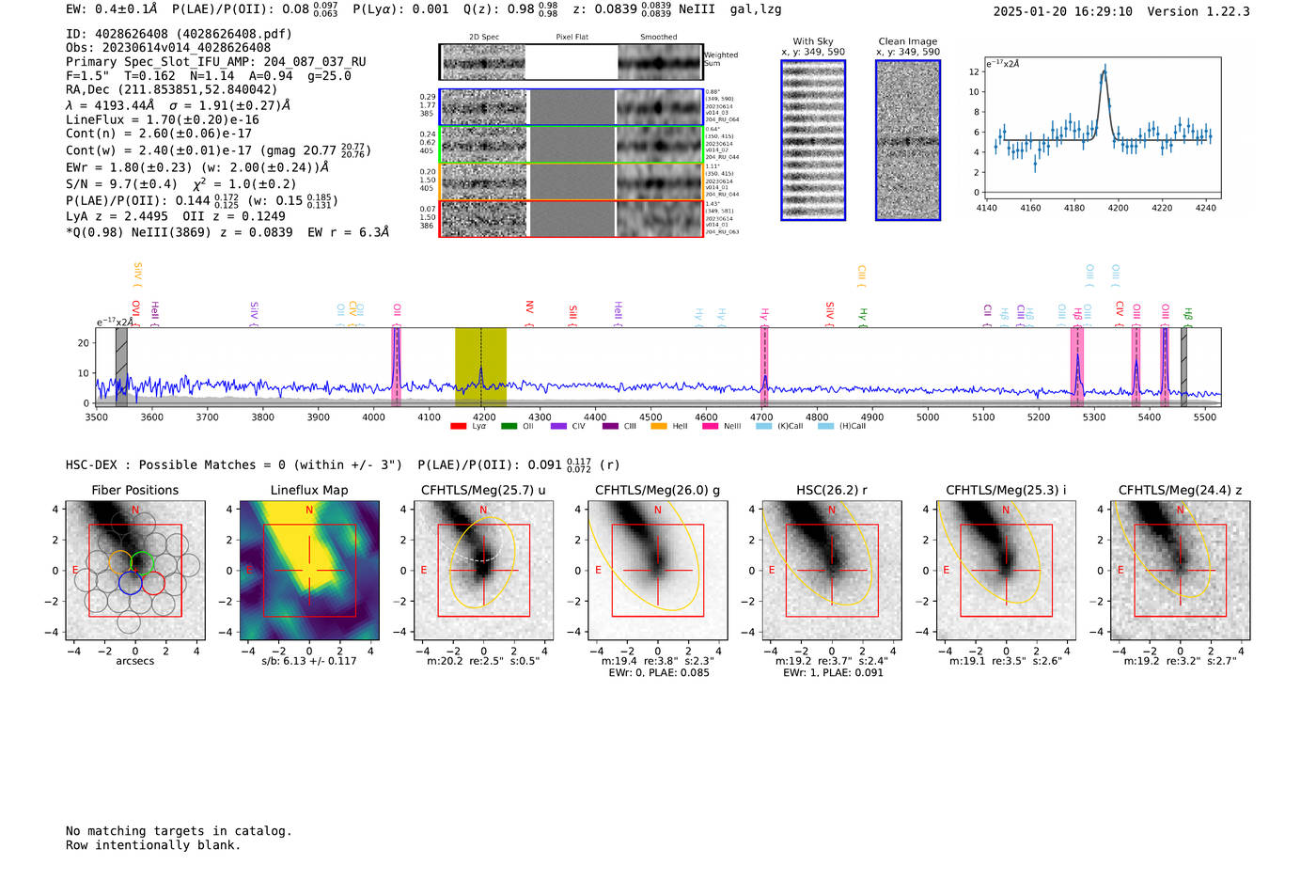Click the 'Pixel Flat' column header
Viewport: 1316px width, 896px height.
pyautogui.click(x=572, y=37)
